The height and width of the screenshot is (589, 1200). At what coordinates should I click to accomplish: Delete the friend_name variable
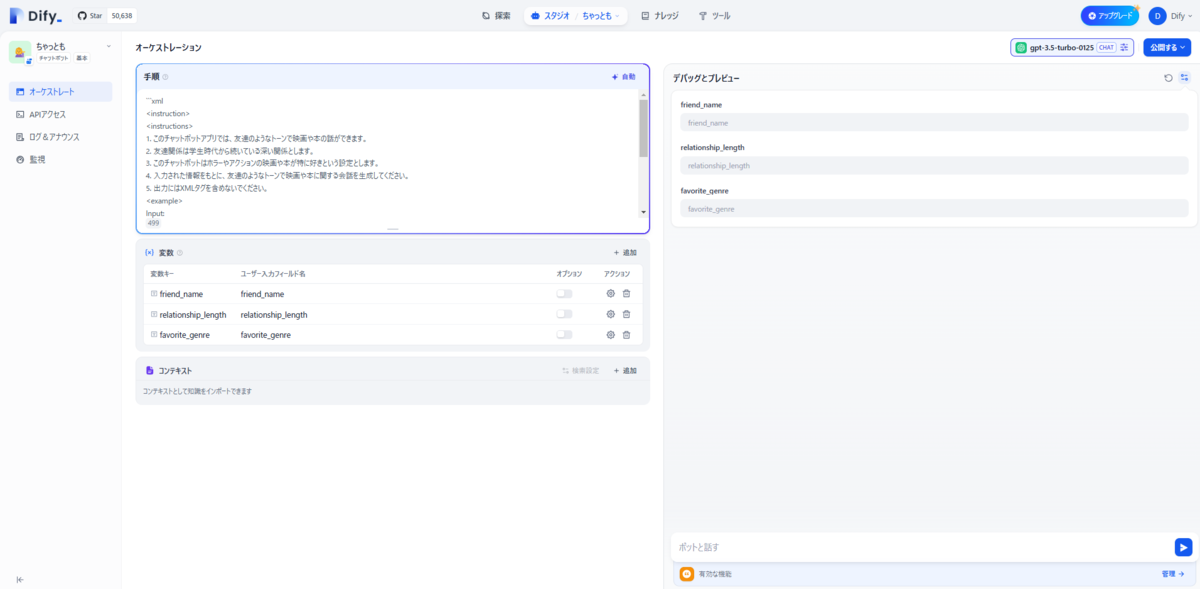click(626, 294)
